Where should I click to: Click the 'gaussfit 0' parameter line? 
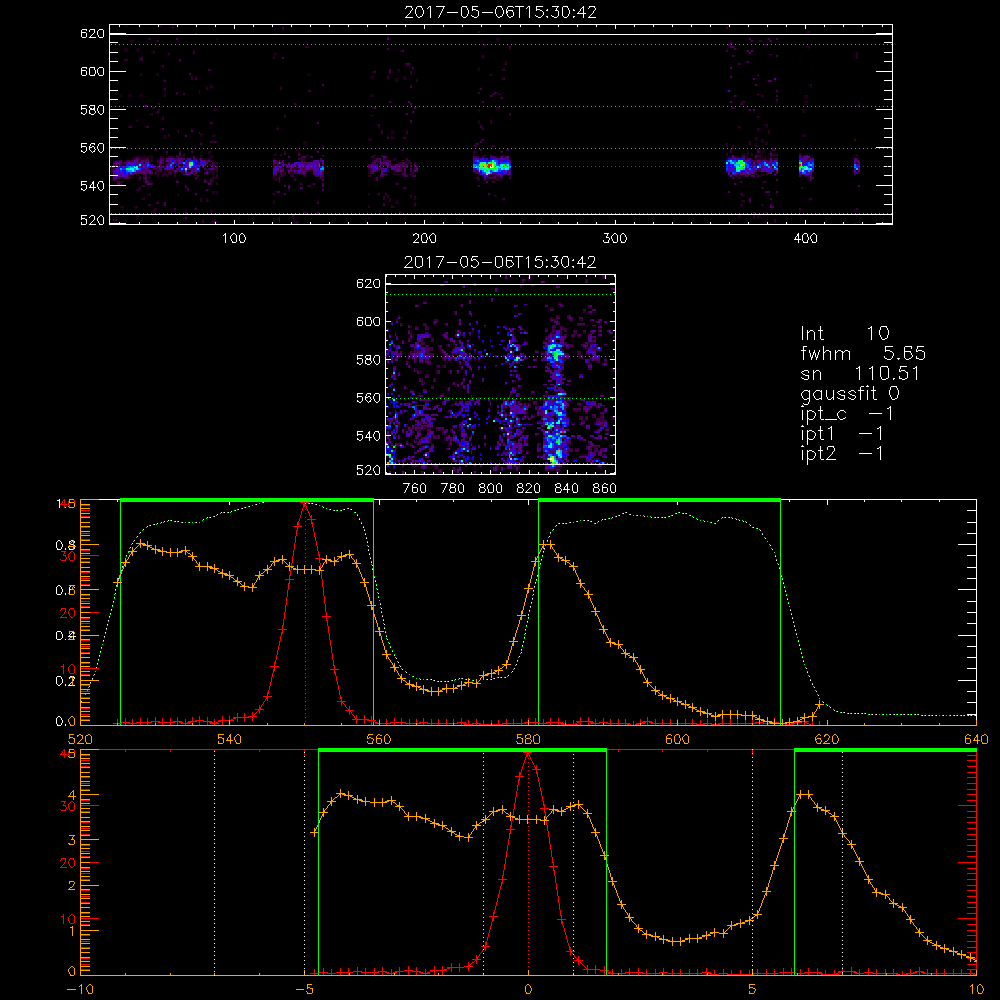tap(850, 393)
